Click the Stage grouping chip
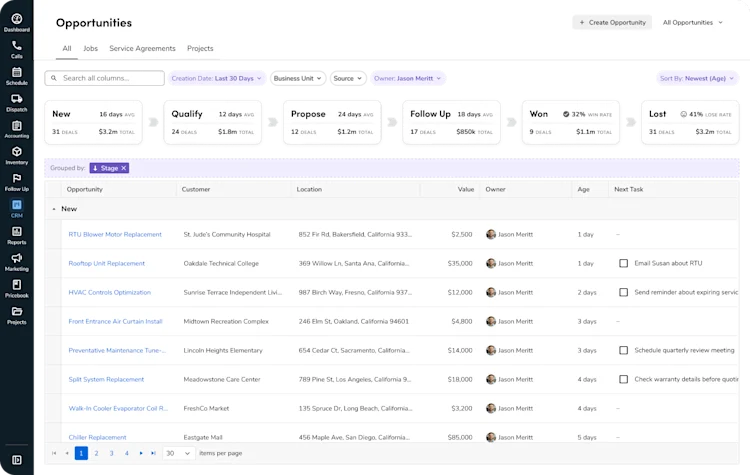 (x=109, y=168)
